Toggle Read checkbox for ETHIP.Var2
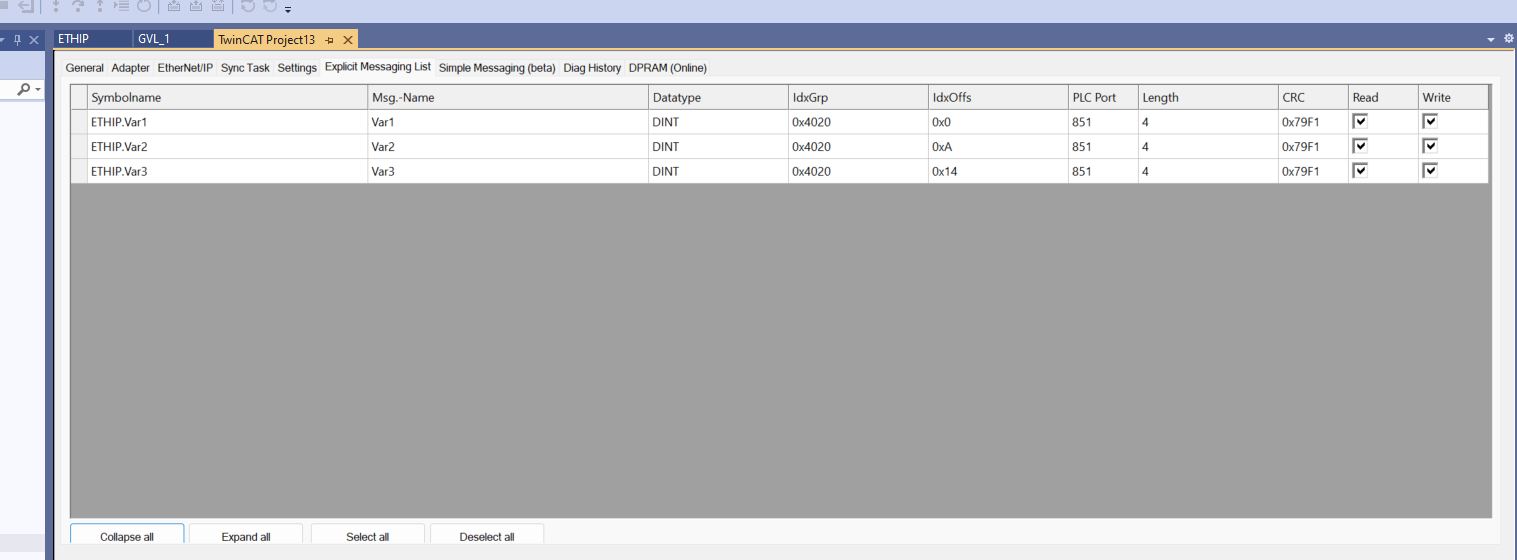The width and height of the screenshot is (1517, 560). coord(1359,146)
